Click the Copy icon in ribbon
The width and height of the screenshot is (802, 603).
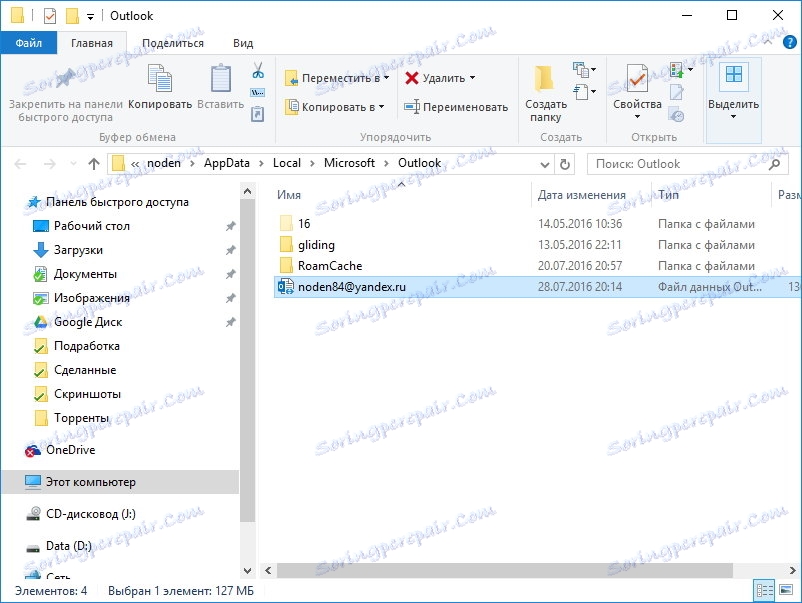coord(160,78)
